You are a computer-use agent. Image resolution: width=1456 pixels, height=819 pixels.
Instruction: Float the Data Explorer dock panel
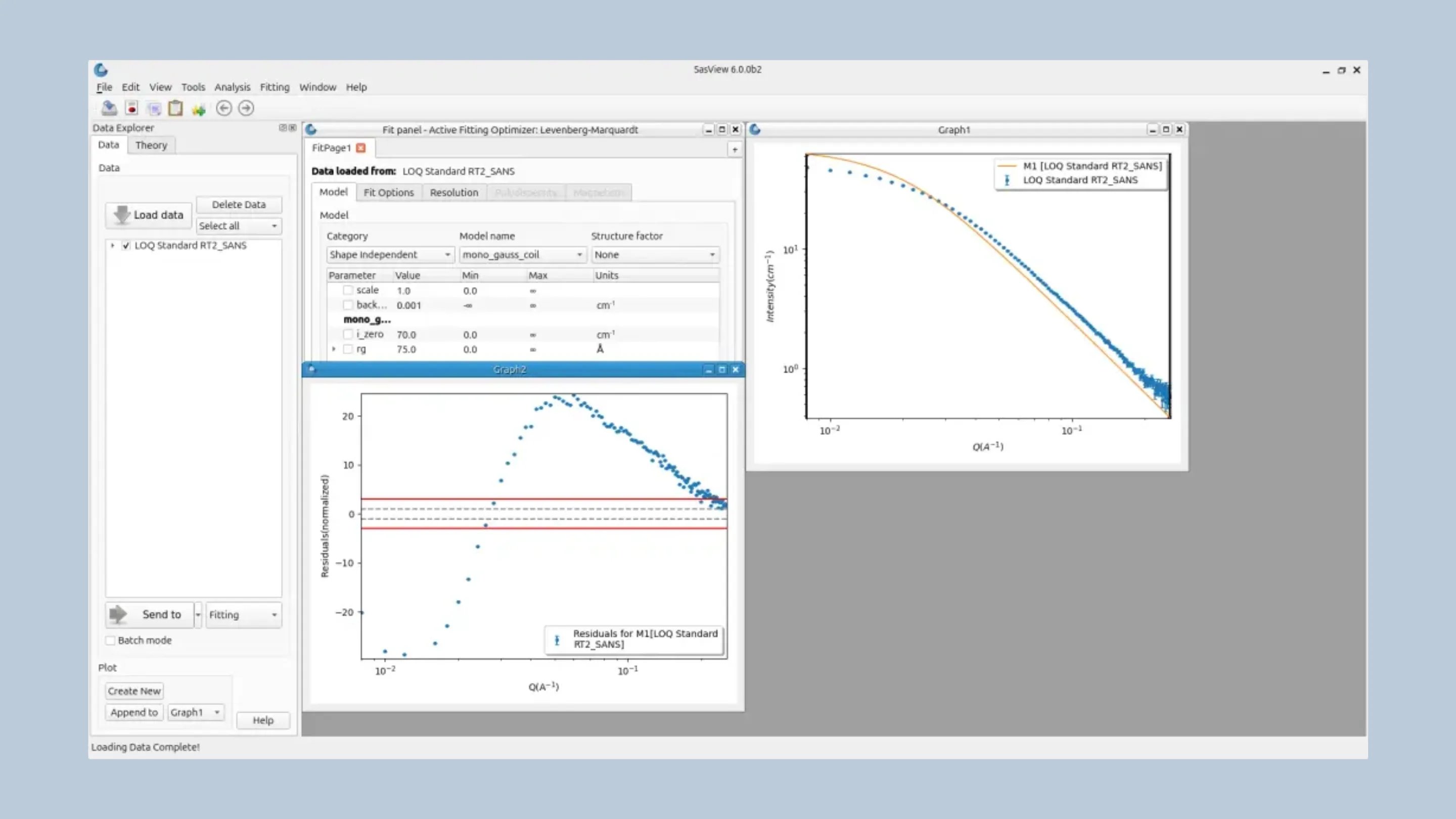283,128
